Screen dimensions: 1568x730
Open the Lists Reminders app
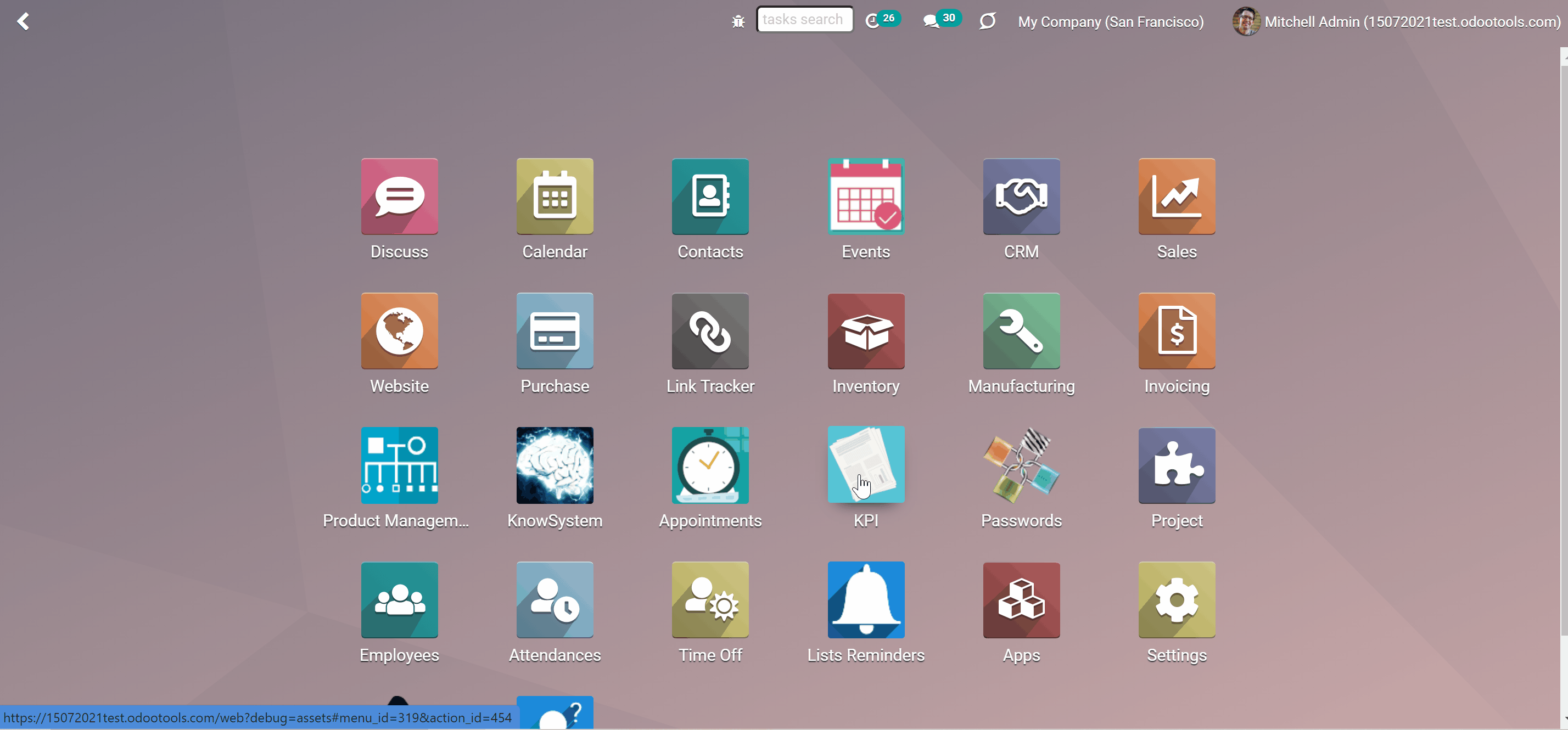point(866,600)
